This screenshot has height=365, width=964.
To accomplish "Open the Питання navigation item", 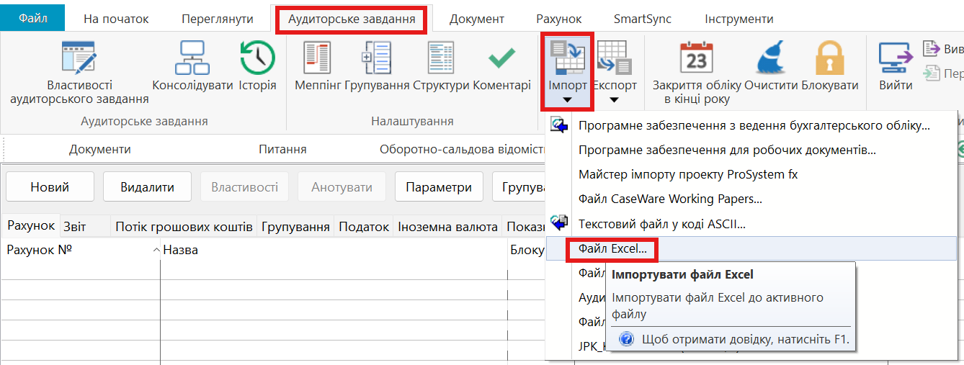I will [x=283, y=149].
